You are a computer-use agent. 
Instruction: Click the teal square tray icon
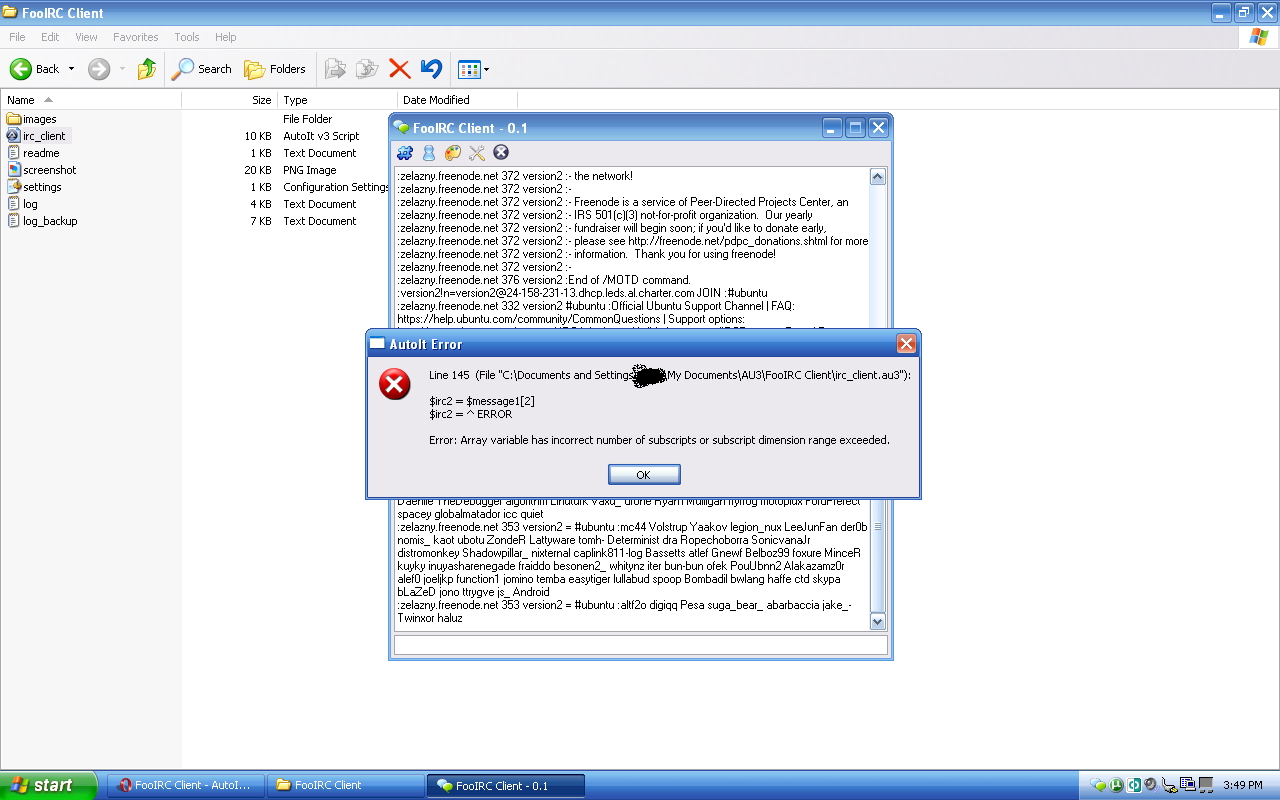(x=1134, y=785)
